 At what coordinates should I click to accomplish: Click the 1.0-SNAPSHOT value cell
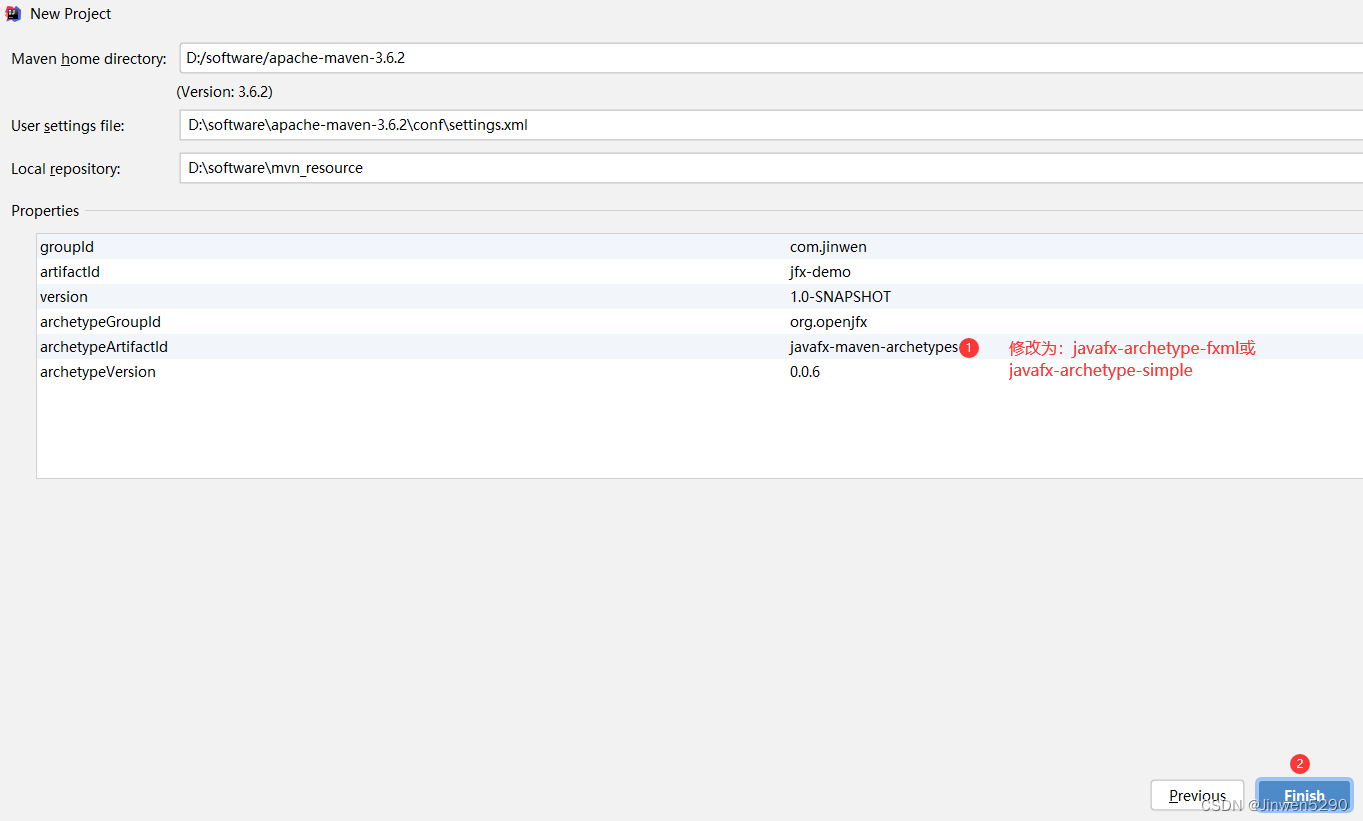coord(840,297)
